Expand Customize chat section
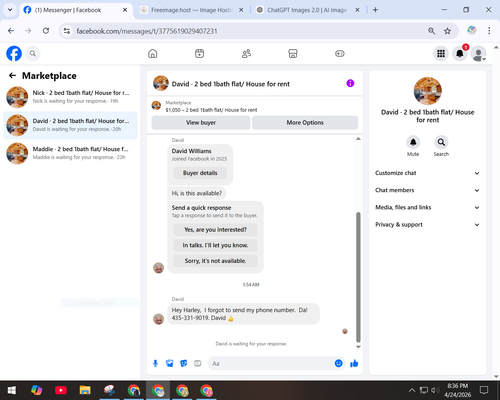Image resolution: width=500 pixels, height=400 pixels. [427, 173]
